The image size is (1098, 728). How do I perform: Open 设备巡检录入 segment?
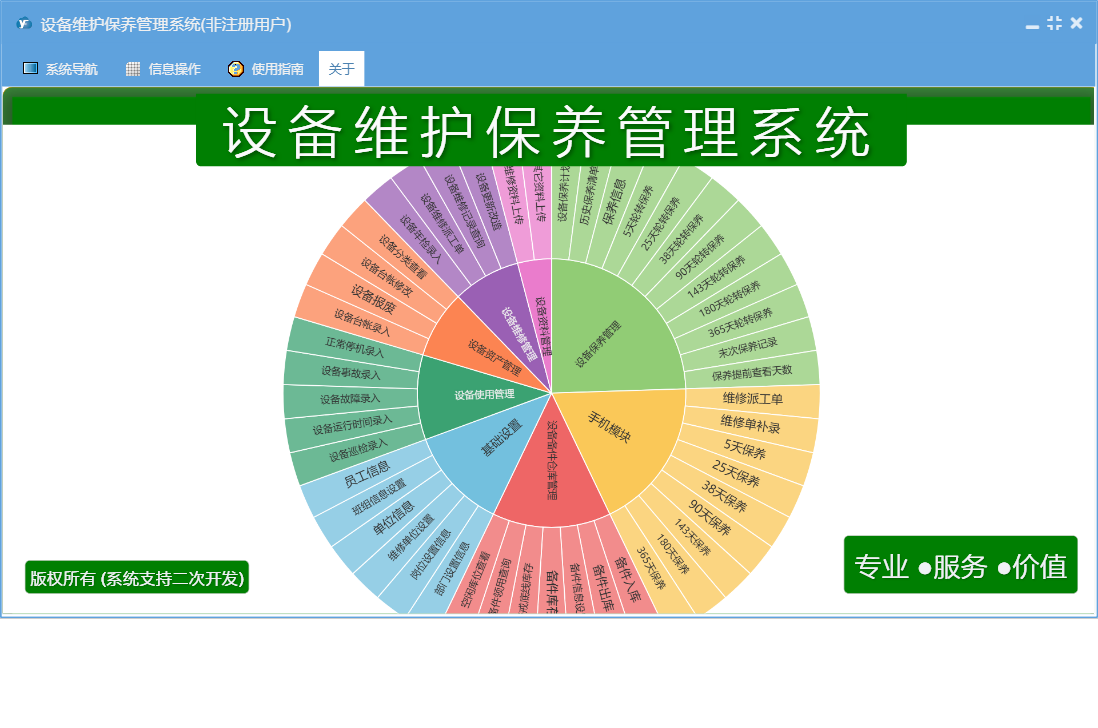point(358,449)
